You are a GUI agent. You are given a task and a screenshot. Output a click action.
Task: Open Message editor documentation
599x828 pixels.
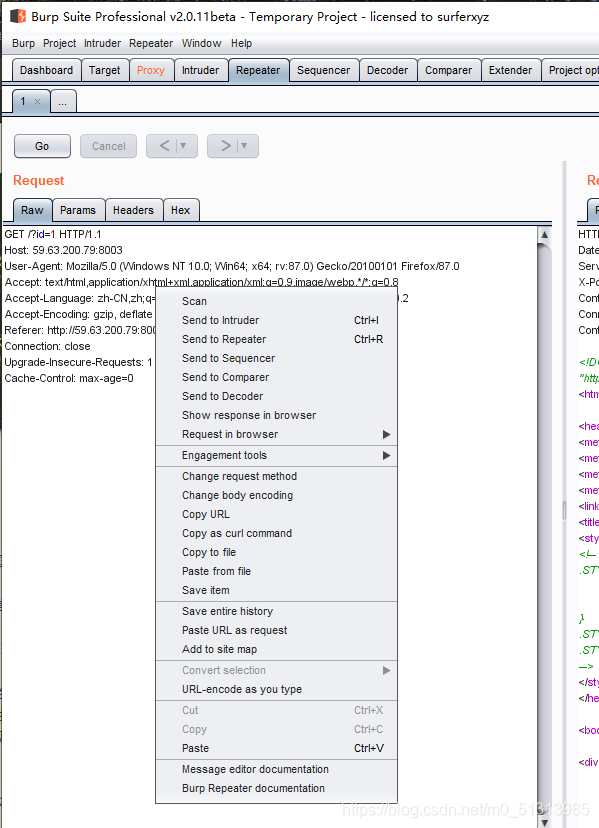276,769
